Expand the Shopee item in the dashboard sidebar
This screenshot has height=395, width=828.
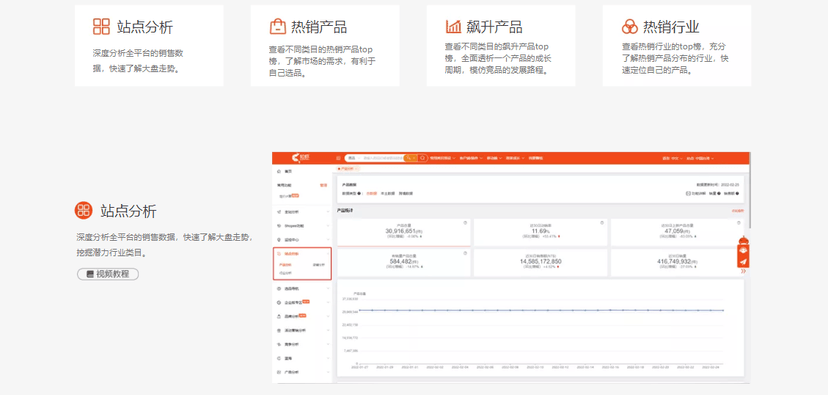tap(302, 225)
